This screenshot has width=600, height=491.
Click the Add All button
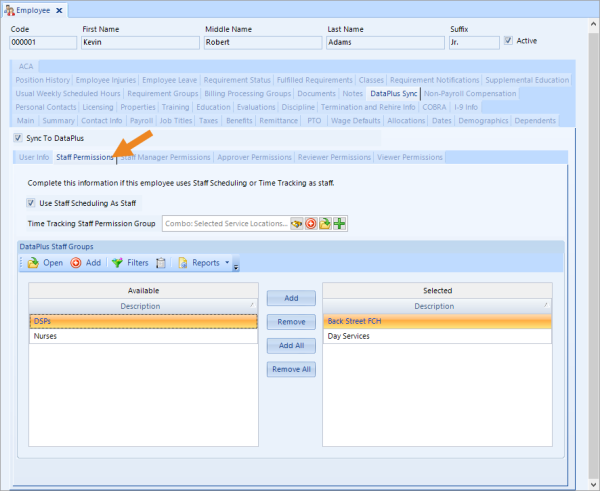point(291,345)
